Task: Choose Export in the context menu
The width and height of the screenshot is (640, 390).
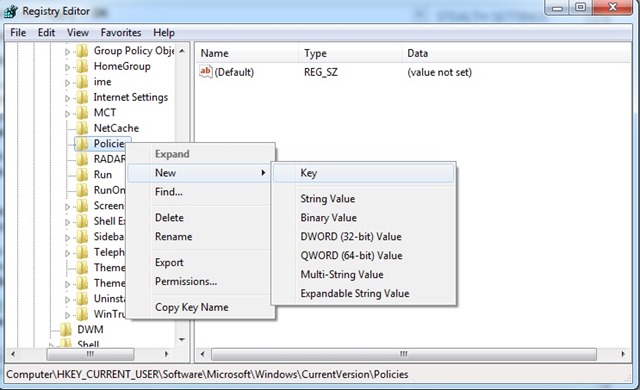Action: (x=198, y=263)
